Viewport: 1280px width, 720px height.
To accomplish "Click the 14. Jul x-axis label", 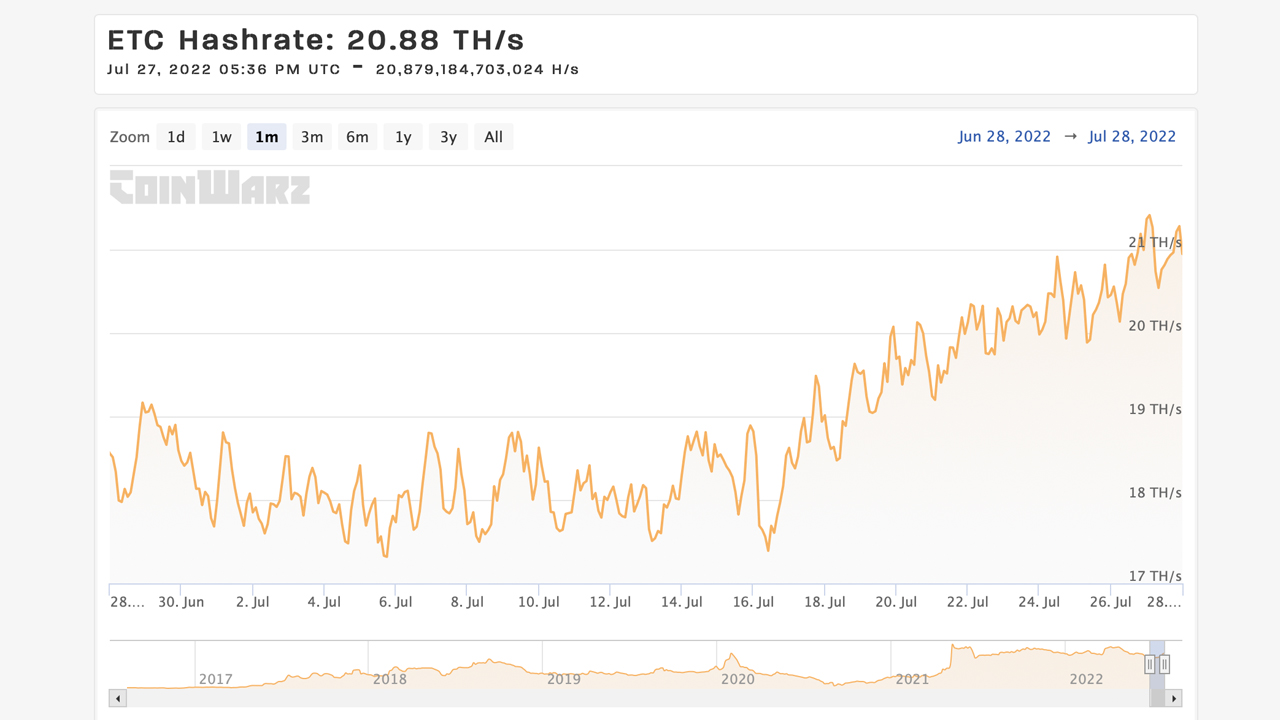I will tap(681, 602).
